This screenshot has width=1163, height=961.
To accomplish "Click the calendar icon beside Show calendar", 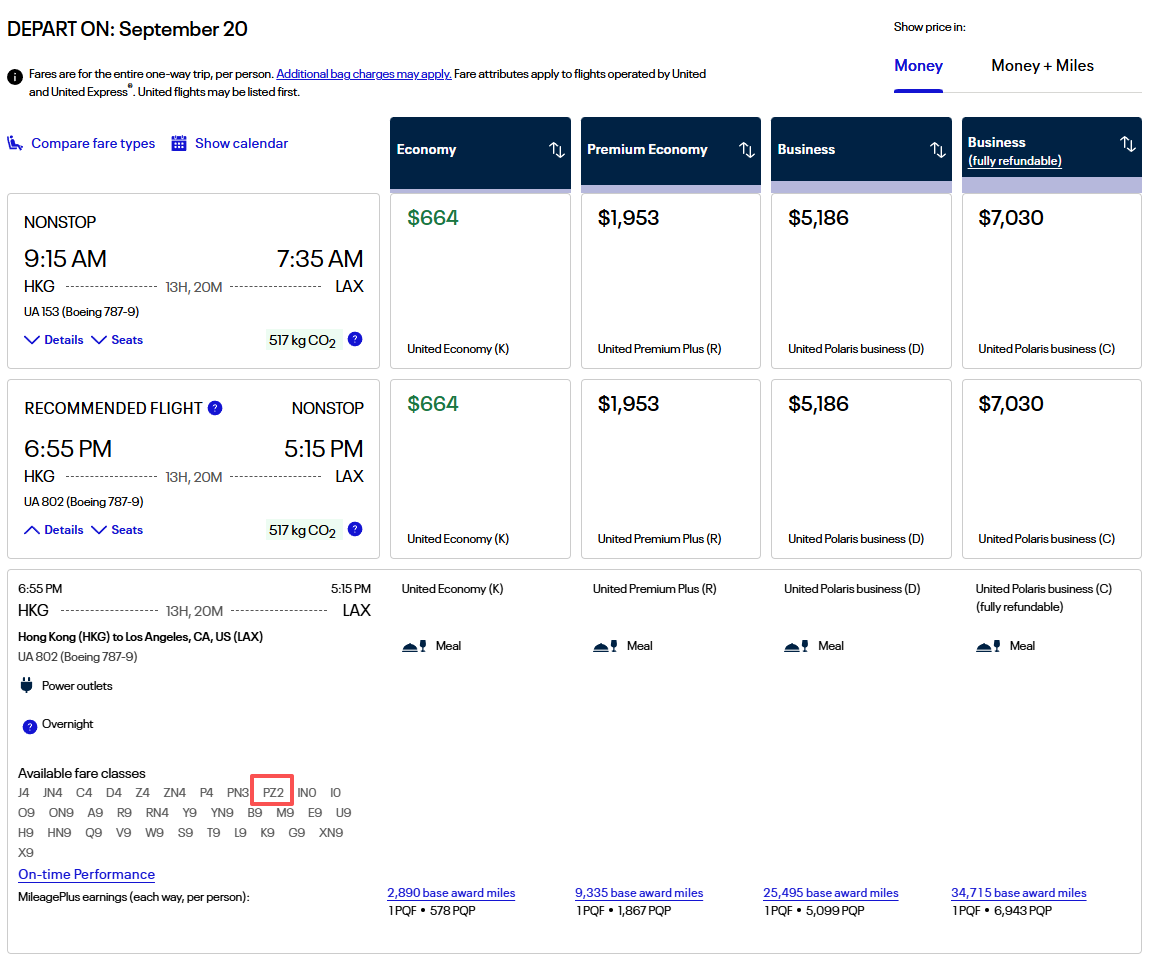I will [x=179, y=143].
